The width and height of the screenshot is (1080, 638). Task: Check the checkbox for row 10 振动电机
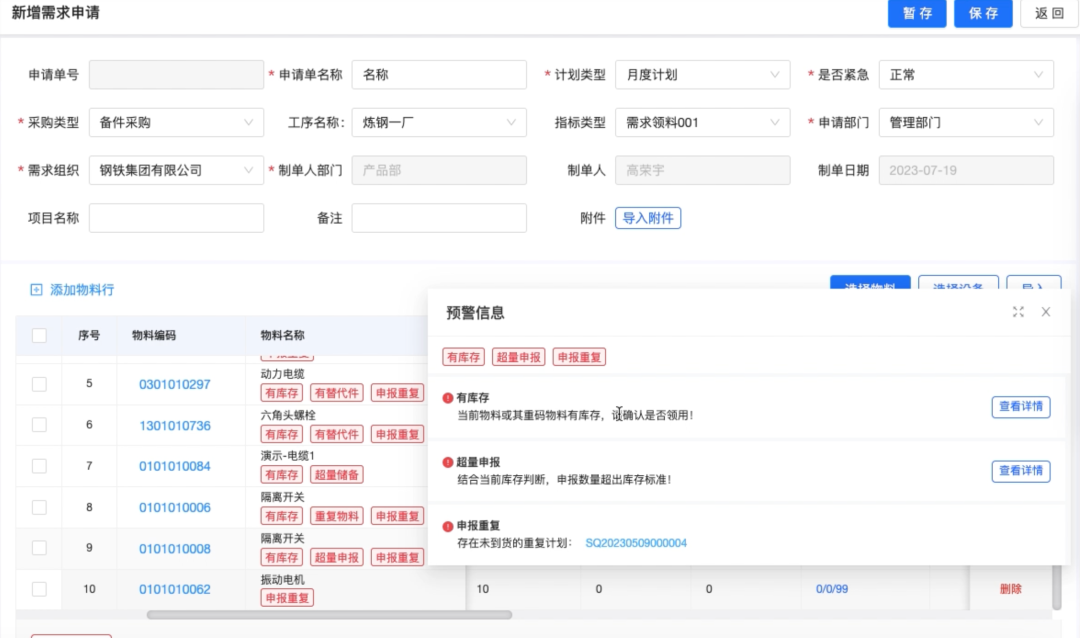click(x=38, y=589)
